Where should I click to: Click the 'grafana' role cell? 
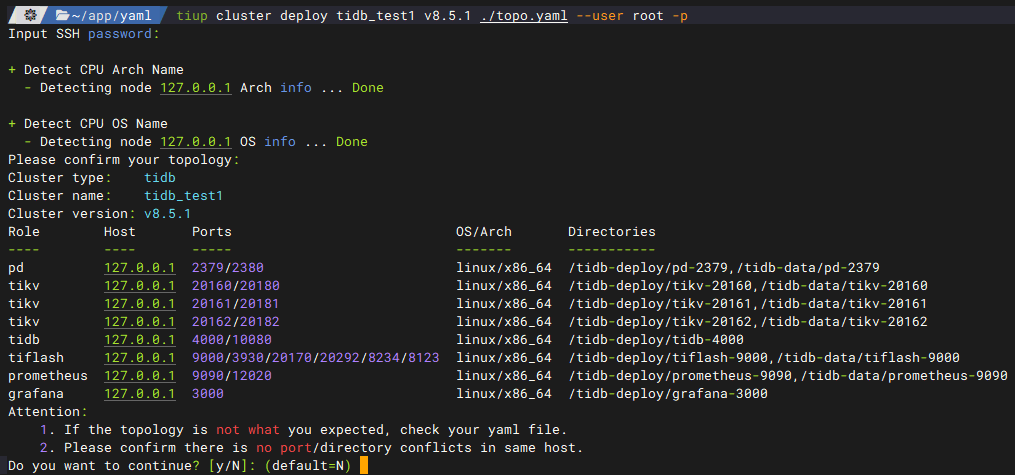36,393
